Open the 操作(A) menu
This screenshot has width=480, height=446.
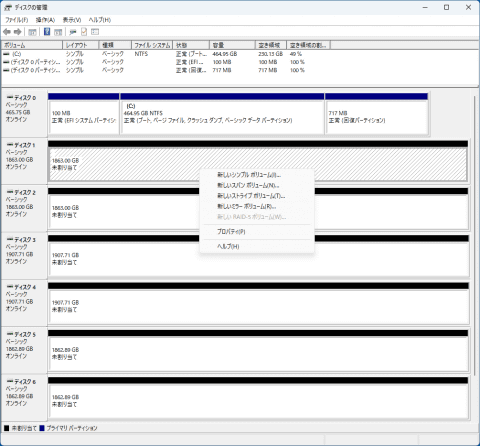click(45, 20)
